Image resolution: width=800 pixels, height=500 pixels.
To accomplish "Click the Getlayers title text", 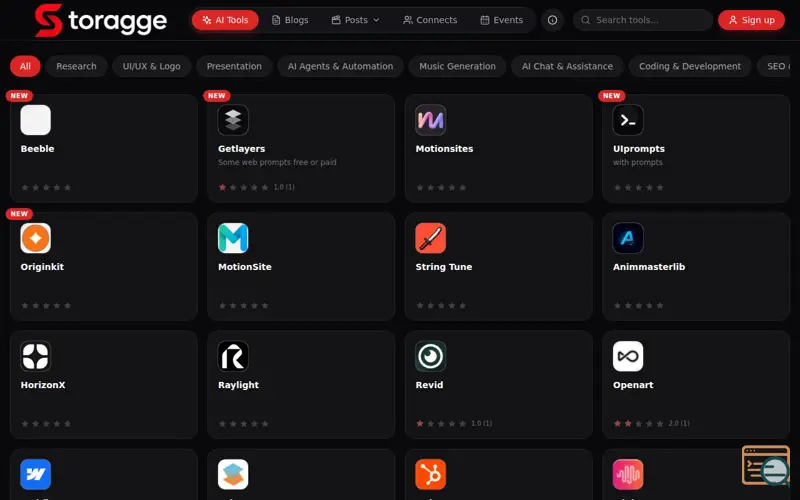I will (x=241, y=148).
